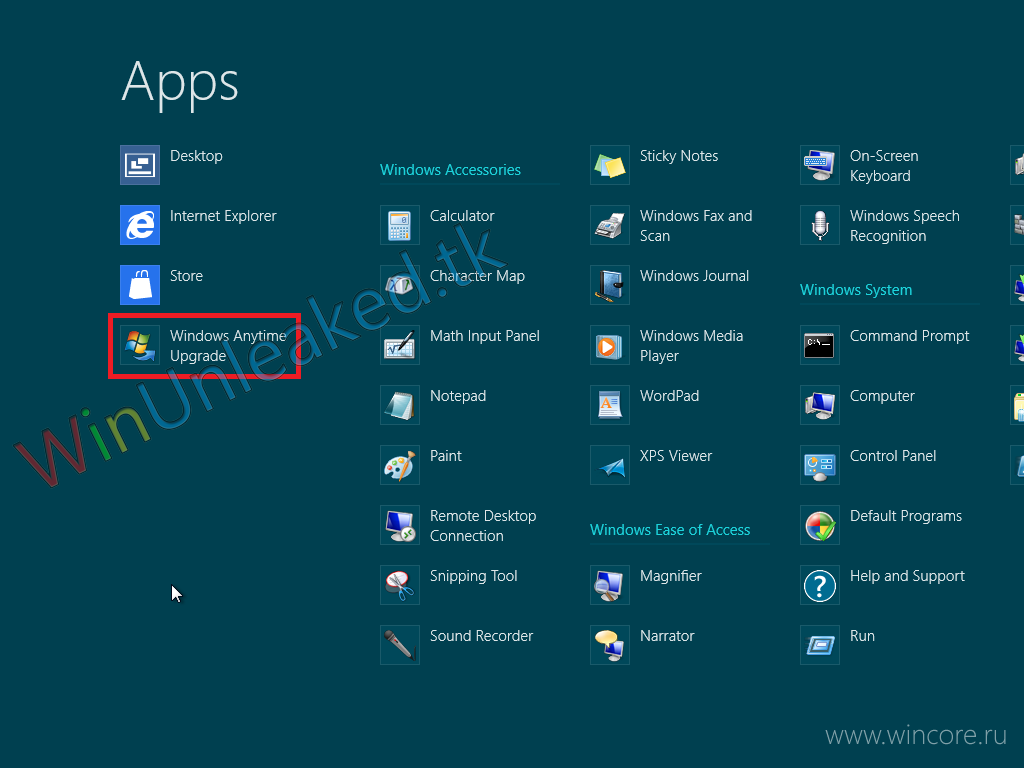Select the Windows Ease of Access header
The height and width of the screenshot is (768, 1024).
tap(669, 530)
